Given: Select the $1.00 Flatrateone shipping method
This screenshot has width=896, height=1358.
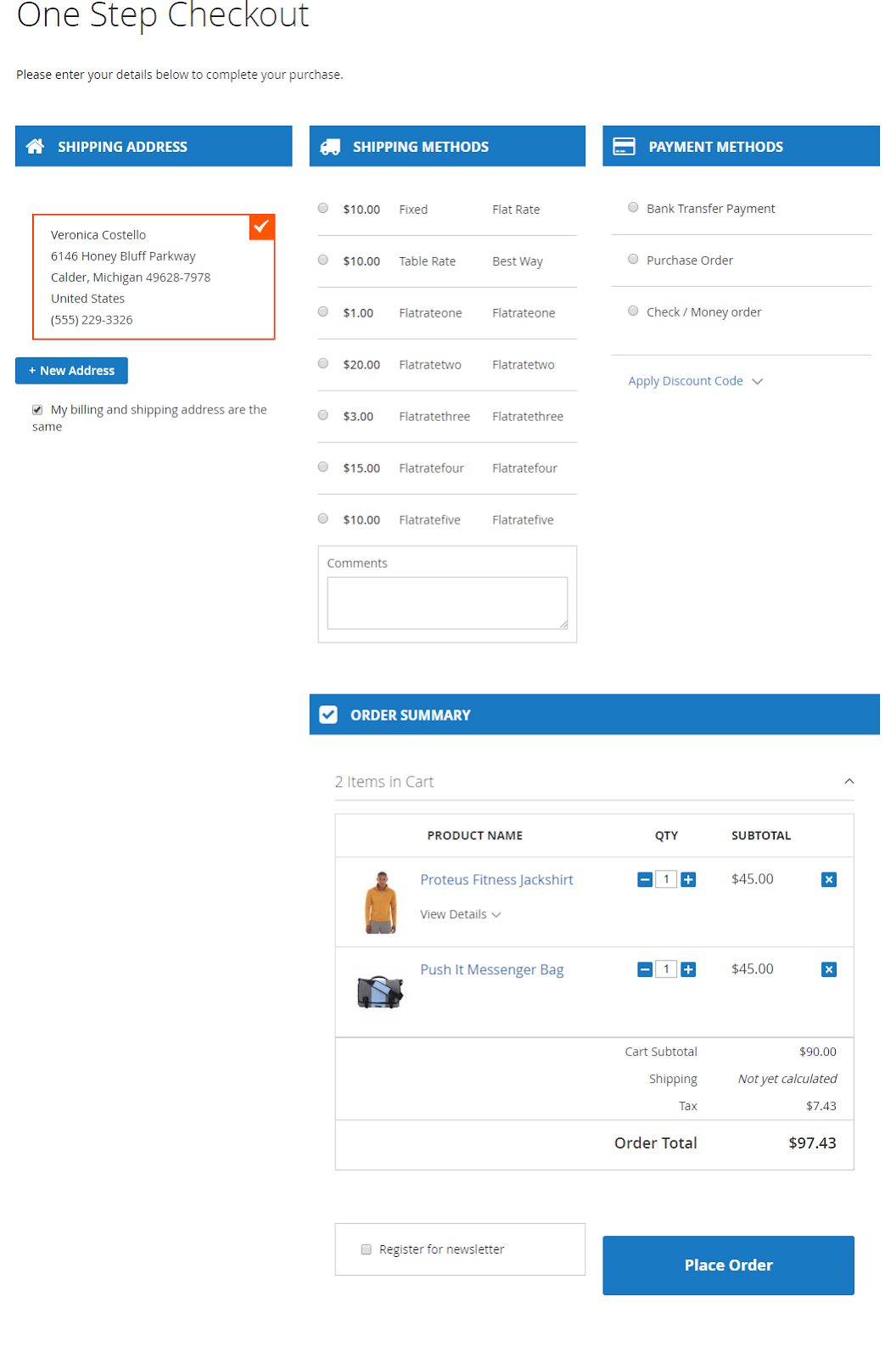Looking at the screenshot, I should point(323,312).
